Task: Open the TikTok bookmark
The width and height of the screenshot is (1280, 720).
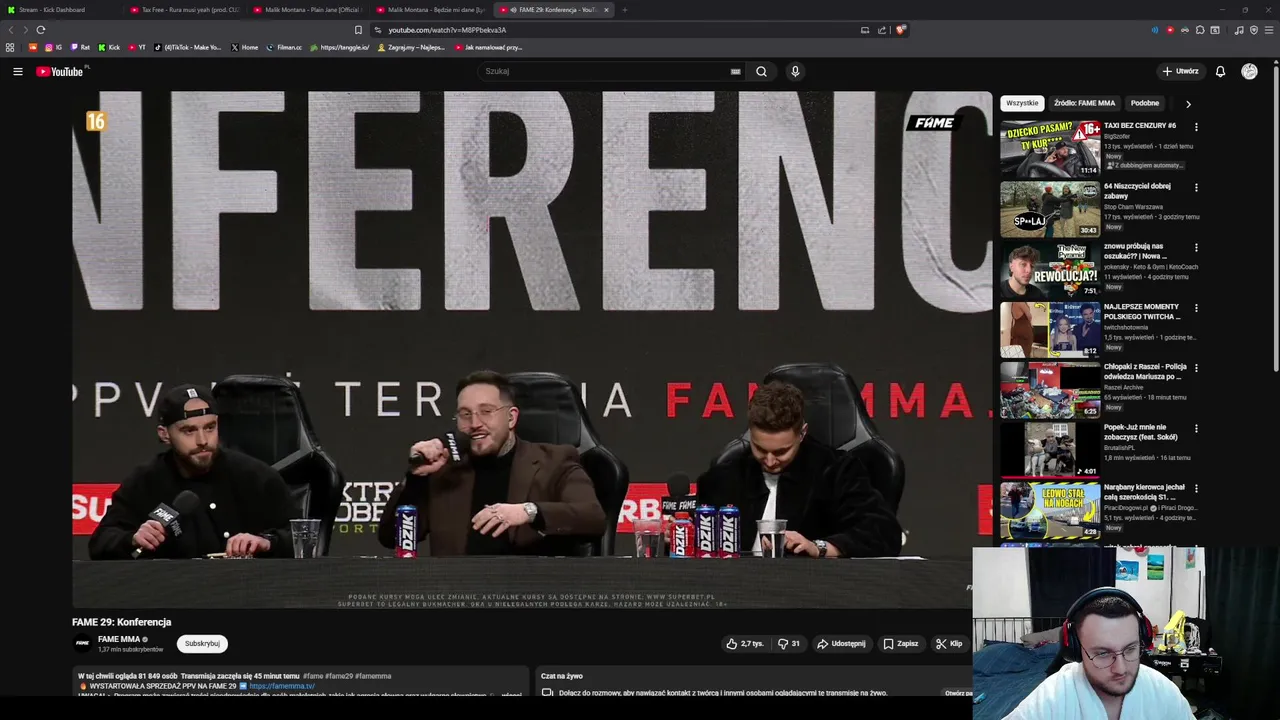Action: tap(188, 47)
